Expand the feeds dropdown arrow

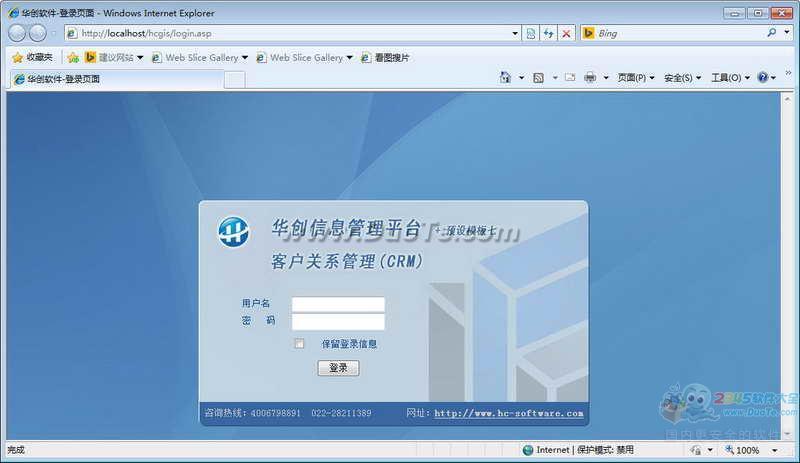point(555,78)
